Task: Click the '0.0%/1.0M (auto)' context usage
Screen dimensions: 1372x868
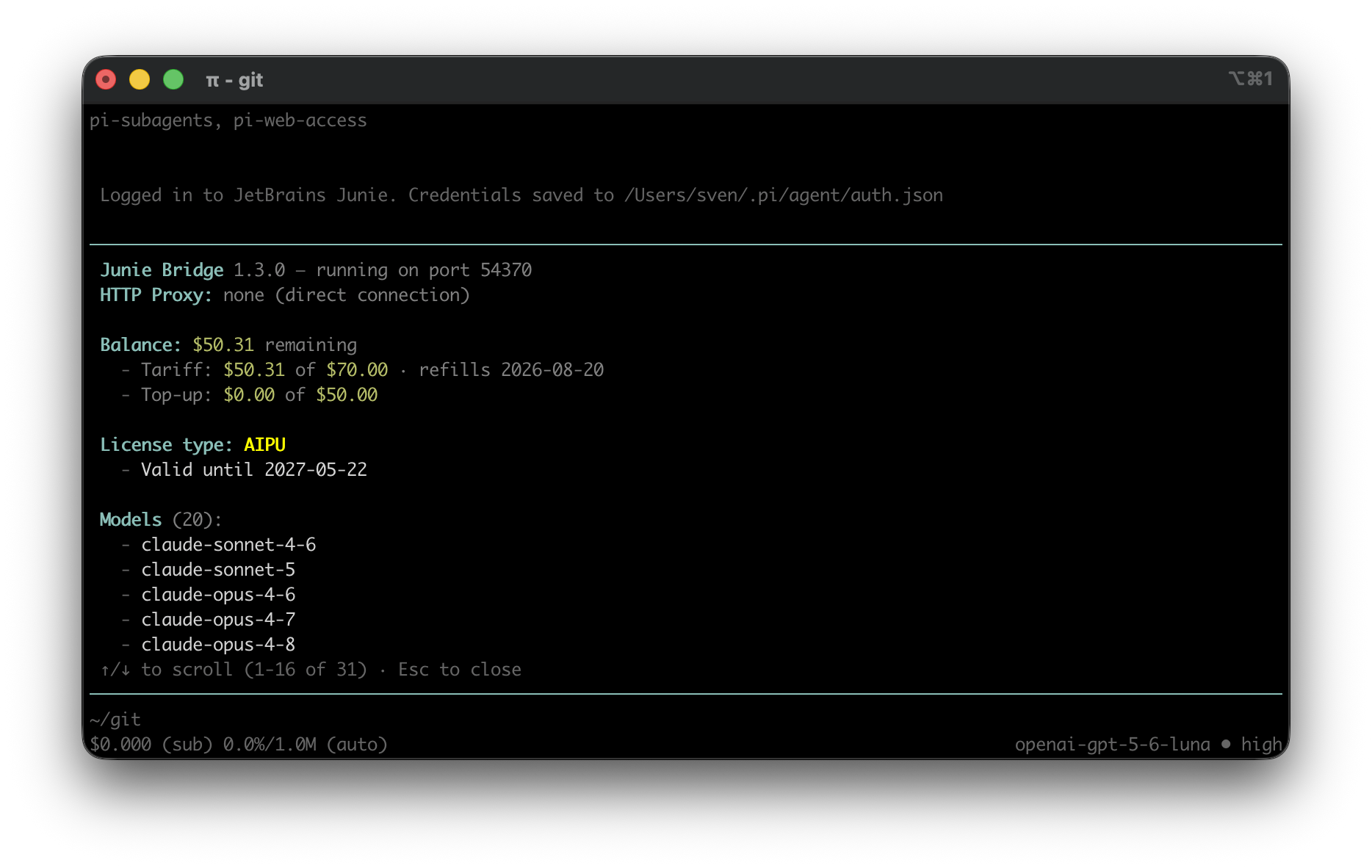Action: [x=306, y=745]
